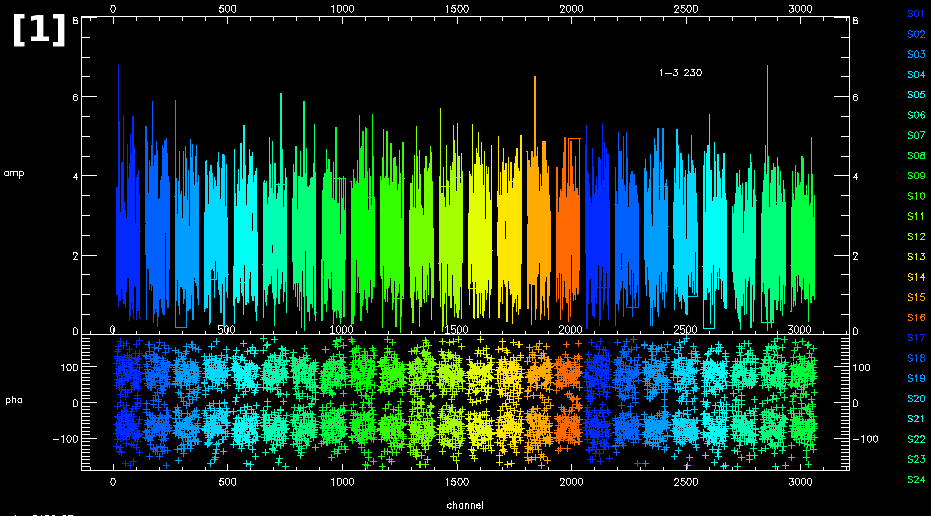Click the [1] panel number marker
931x516 pixels.
click(x=39, y=30)
